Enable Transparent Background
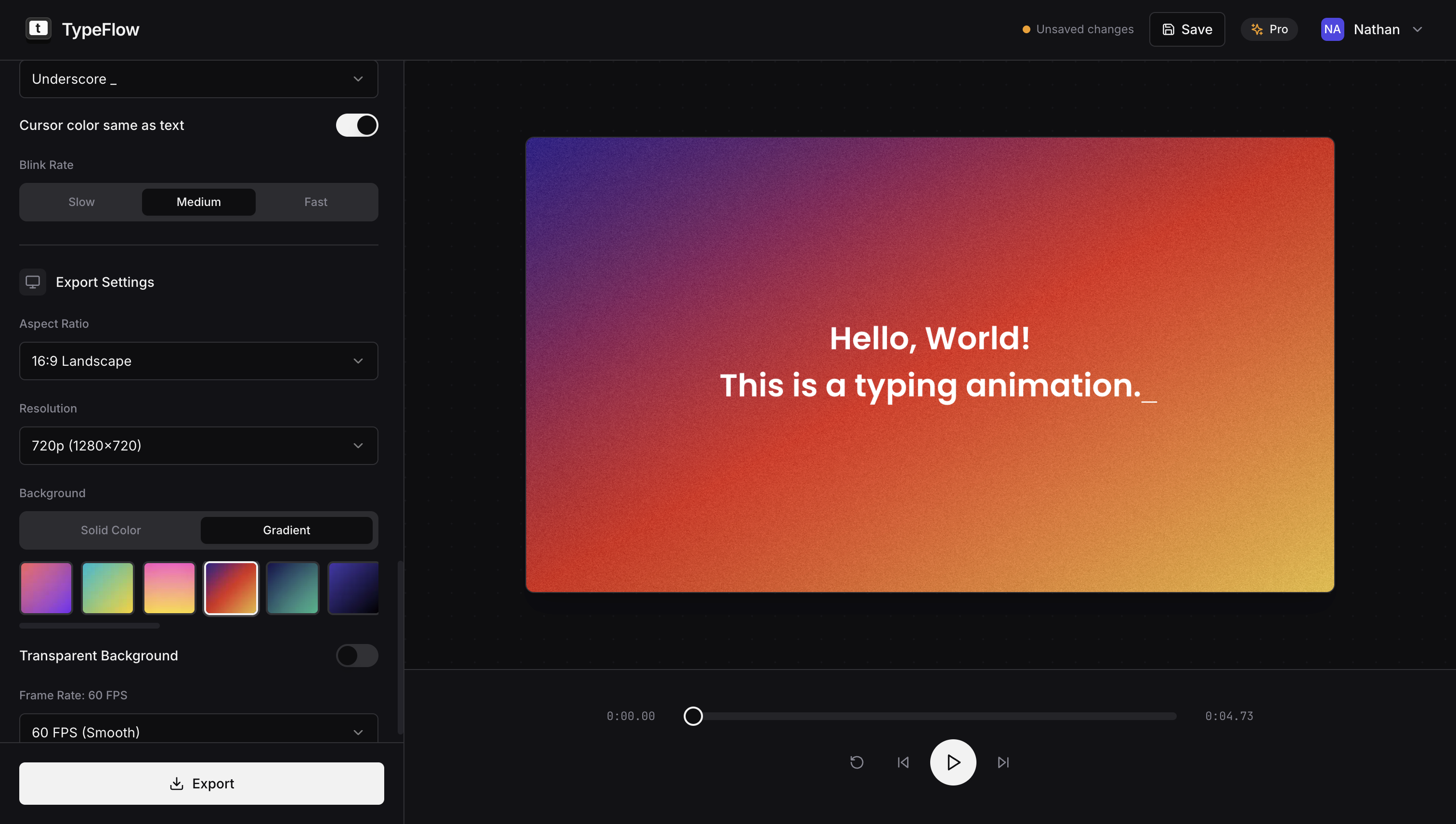 (x=357, y=656)
